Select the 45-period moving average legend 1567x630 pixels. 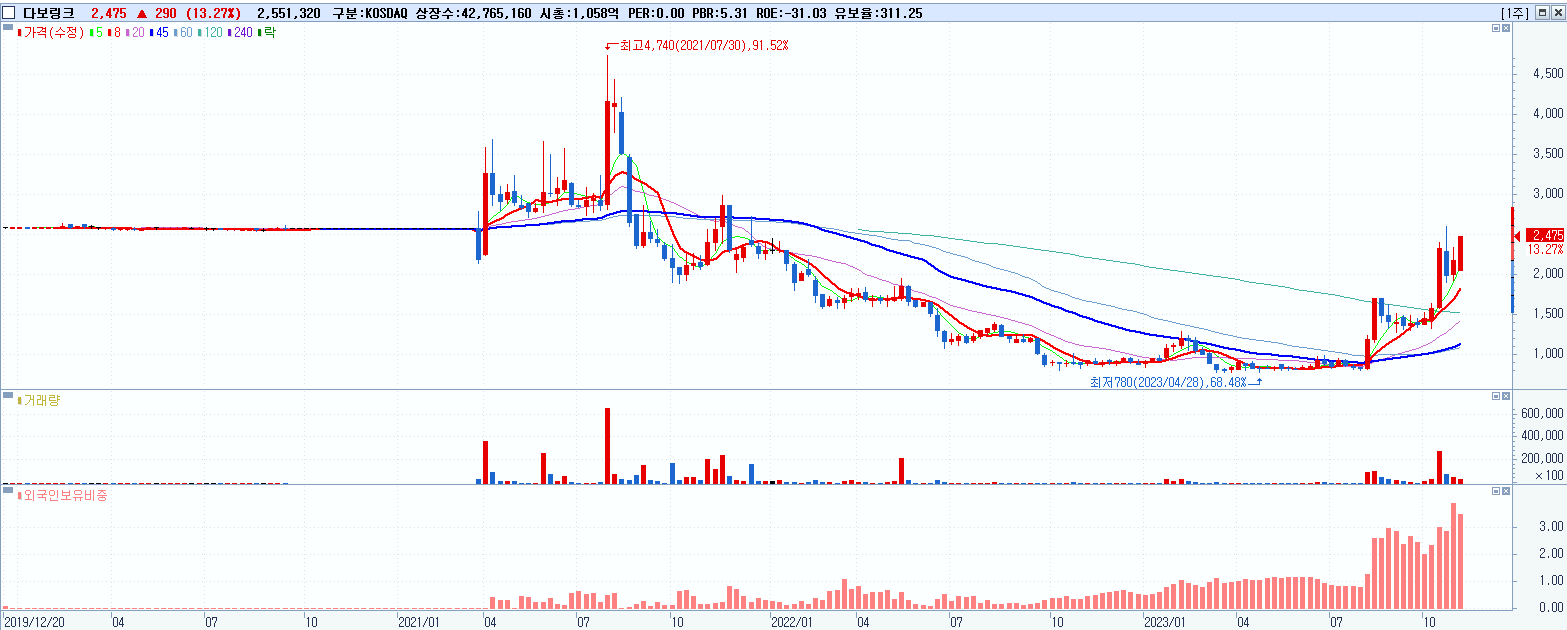point(159,33)
